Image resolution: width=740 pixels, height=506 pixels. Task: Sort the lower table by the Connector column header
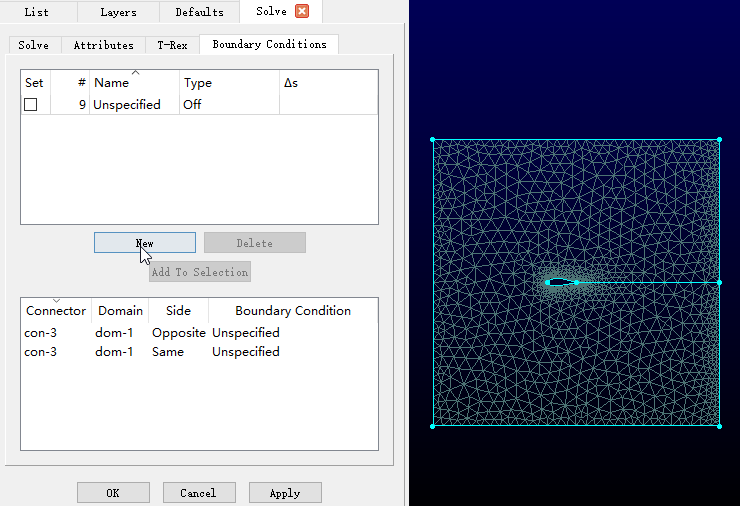click(56, 311)
